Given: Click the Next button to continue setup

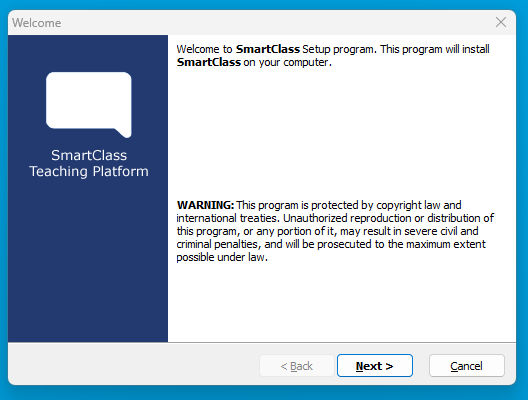Looking at the screenshot, I should pos(375,366).
